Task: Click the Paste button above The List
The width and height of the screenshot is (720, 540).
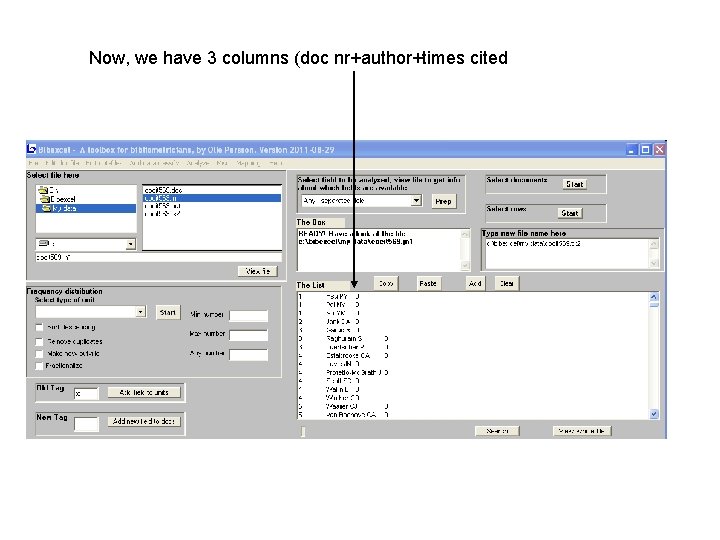Action: 428,283
